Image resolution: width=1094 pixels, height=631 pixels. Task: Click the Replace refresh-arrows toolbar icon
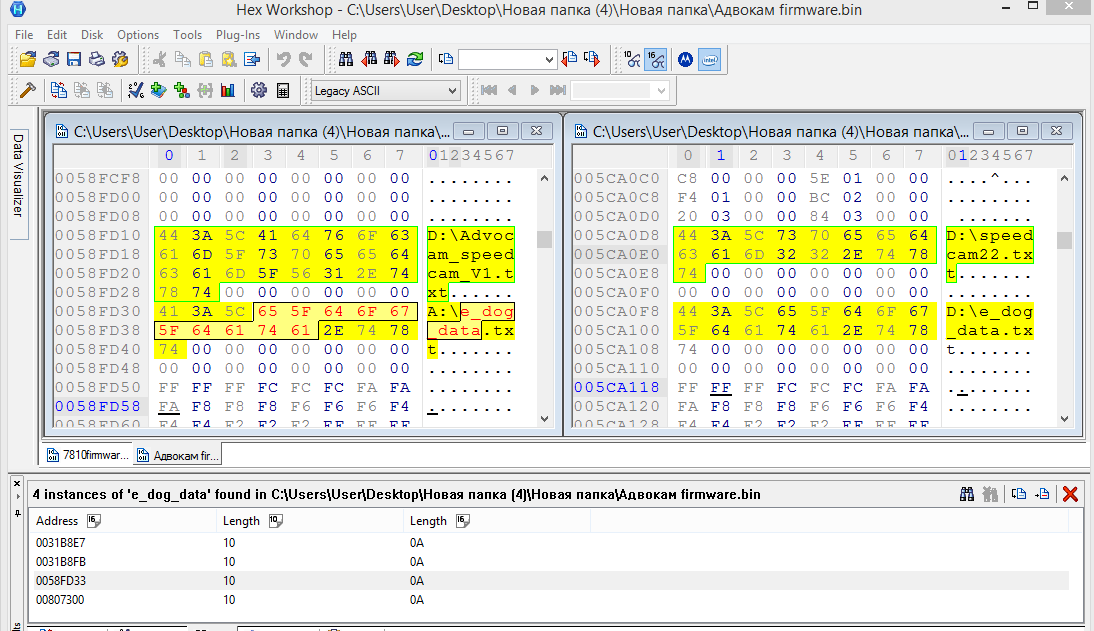pos(414,60)
